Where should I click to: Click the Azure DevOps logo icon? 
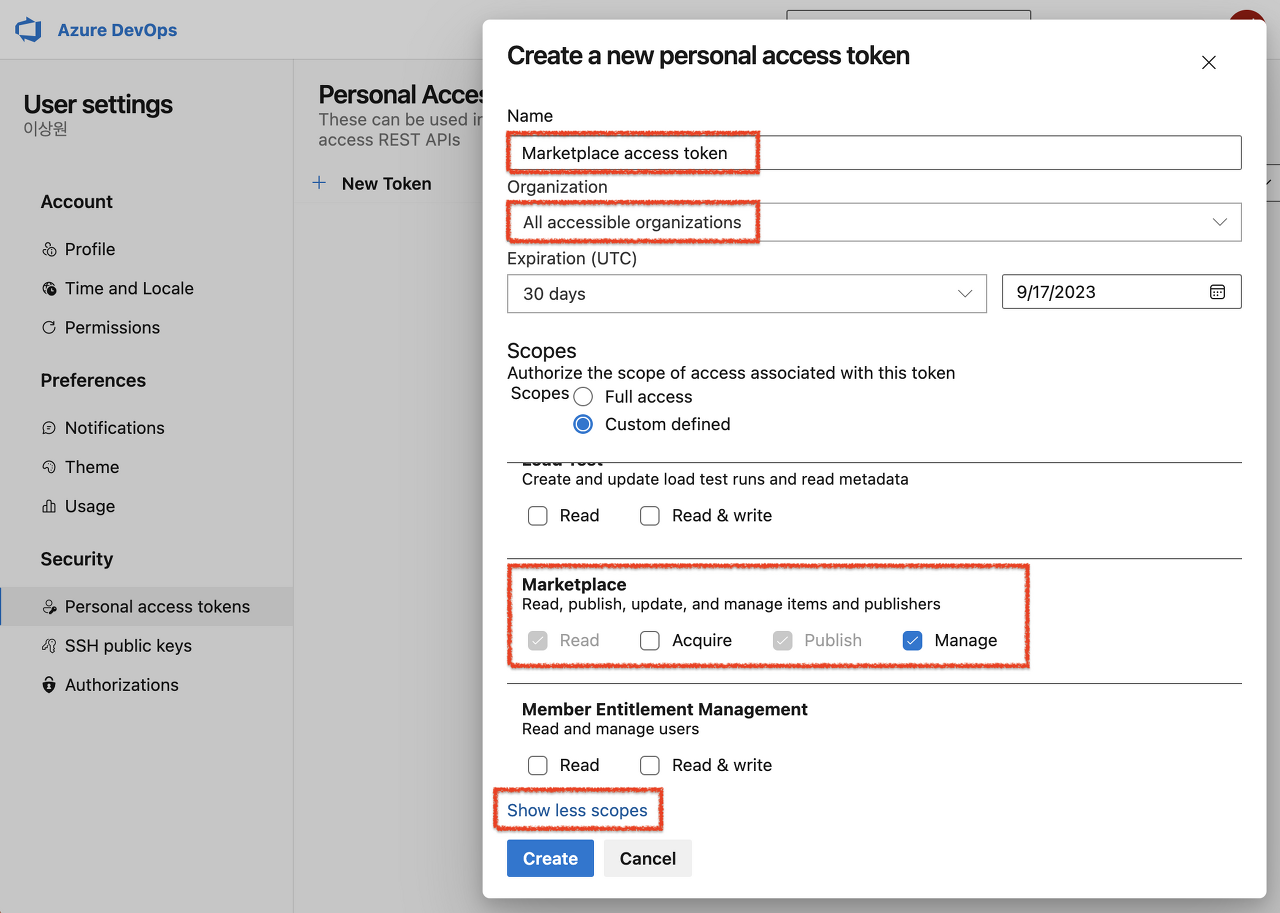(28, 30)
